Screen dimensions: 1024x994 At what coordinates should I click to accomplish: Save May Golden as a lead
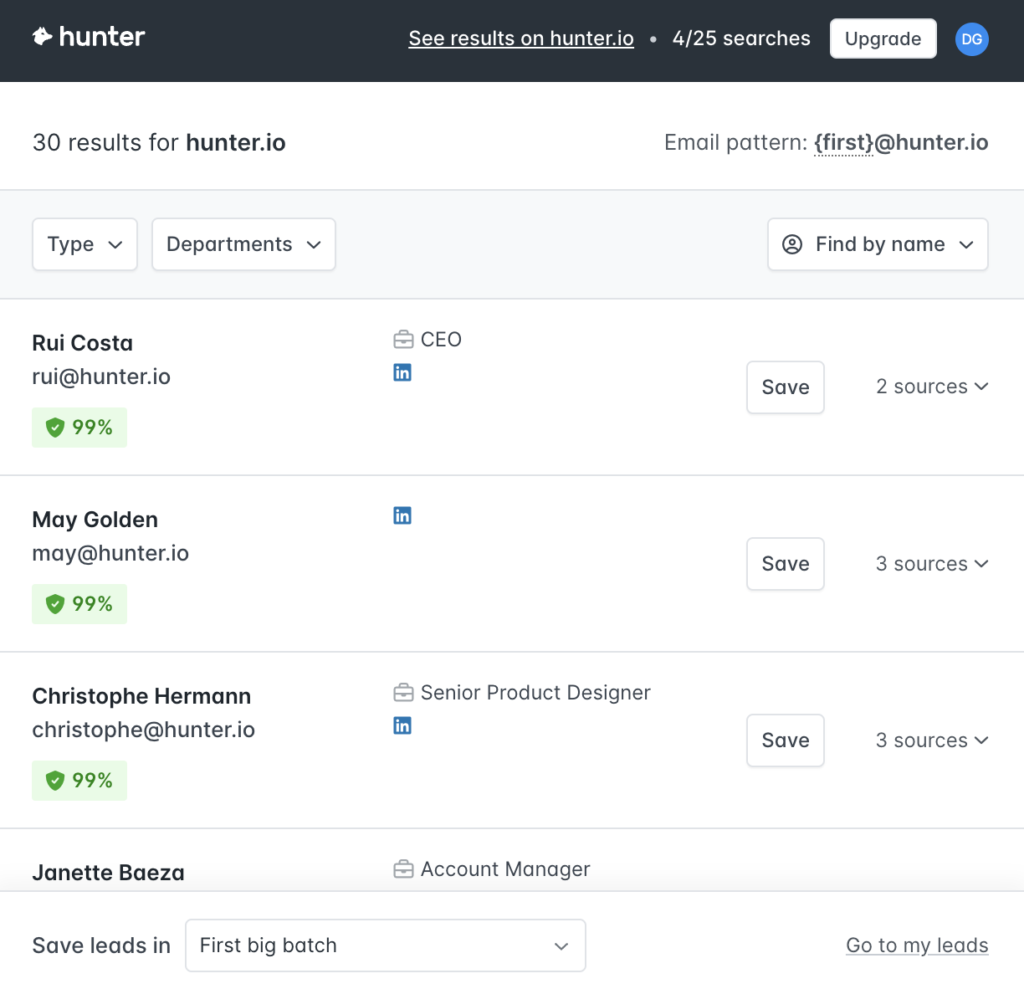(x=785, y=563)
